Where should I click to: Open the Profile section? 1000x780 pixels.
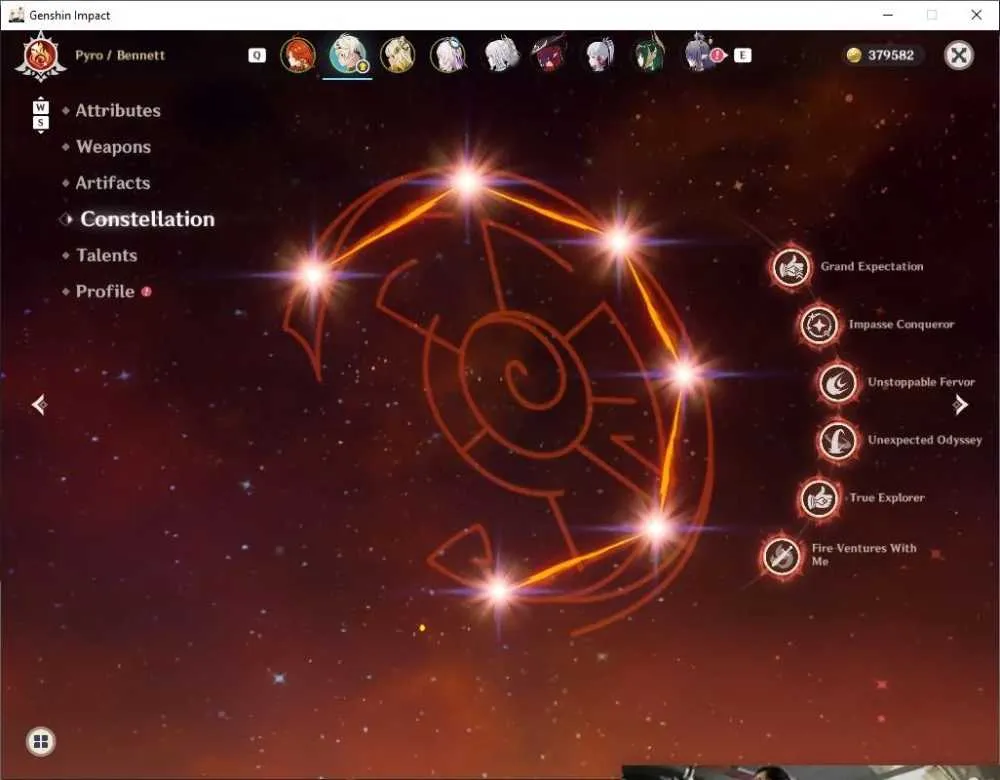pyautogui.click(x=105, y=291)
